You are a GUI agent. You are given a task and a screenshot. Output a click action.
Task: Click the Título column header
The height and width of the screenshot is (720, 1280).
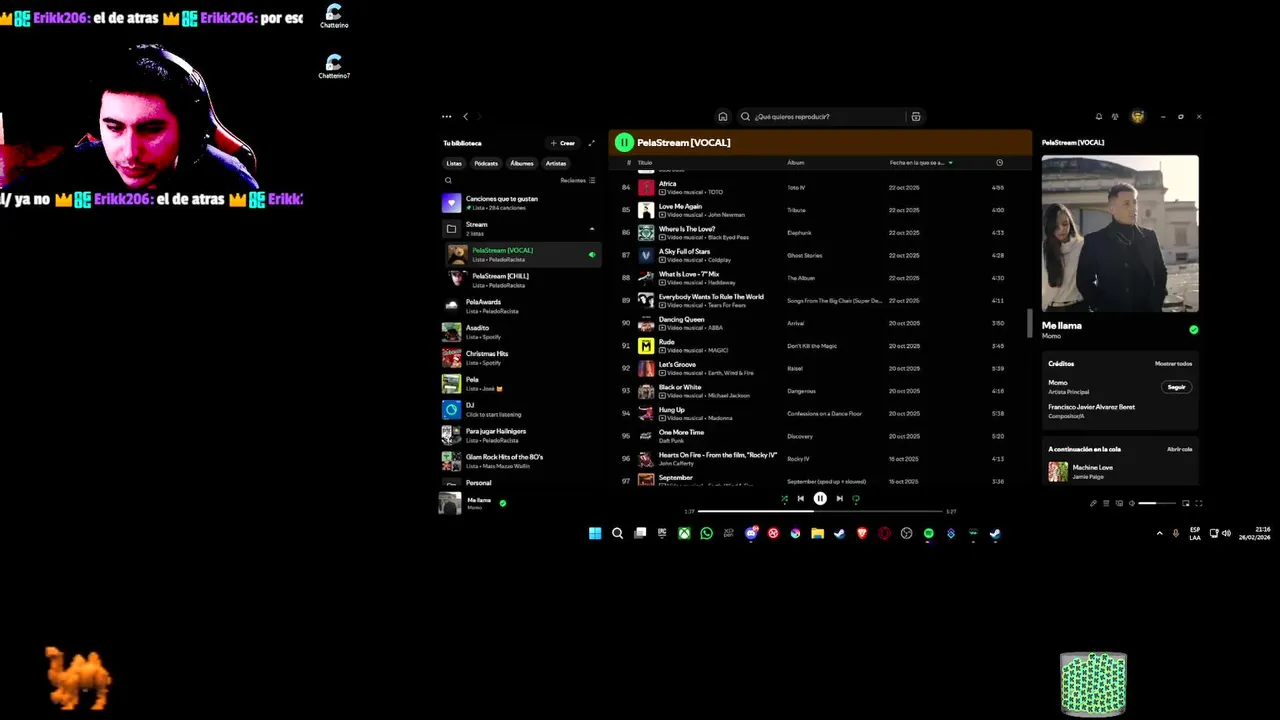coord(645,163)
